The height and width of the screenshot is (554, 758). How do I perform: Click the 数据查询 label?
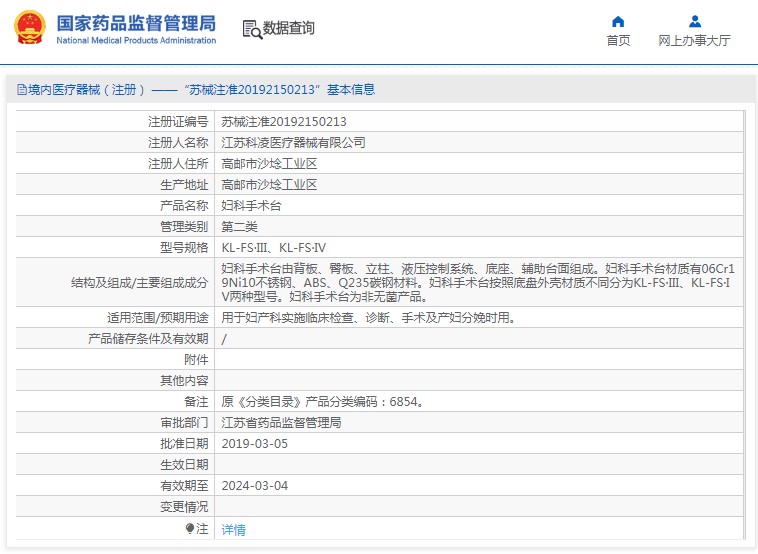pos(289,28)
